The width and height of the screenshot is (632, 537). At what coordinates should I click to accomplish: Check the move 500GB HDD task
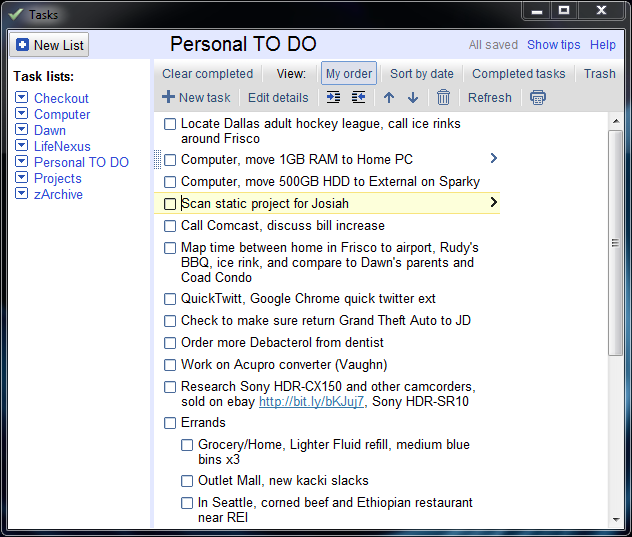click(x=170, y=182)
